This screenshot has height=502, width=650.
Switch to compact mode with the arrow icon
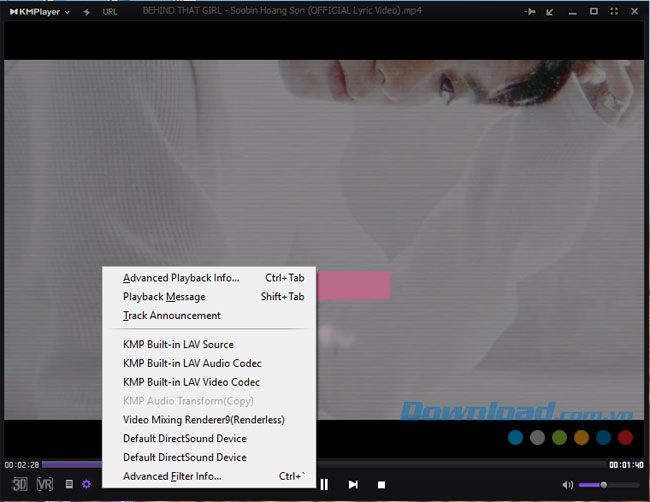tap(550, 12)
